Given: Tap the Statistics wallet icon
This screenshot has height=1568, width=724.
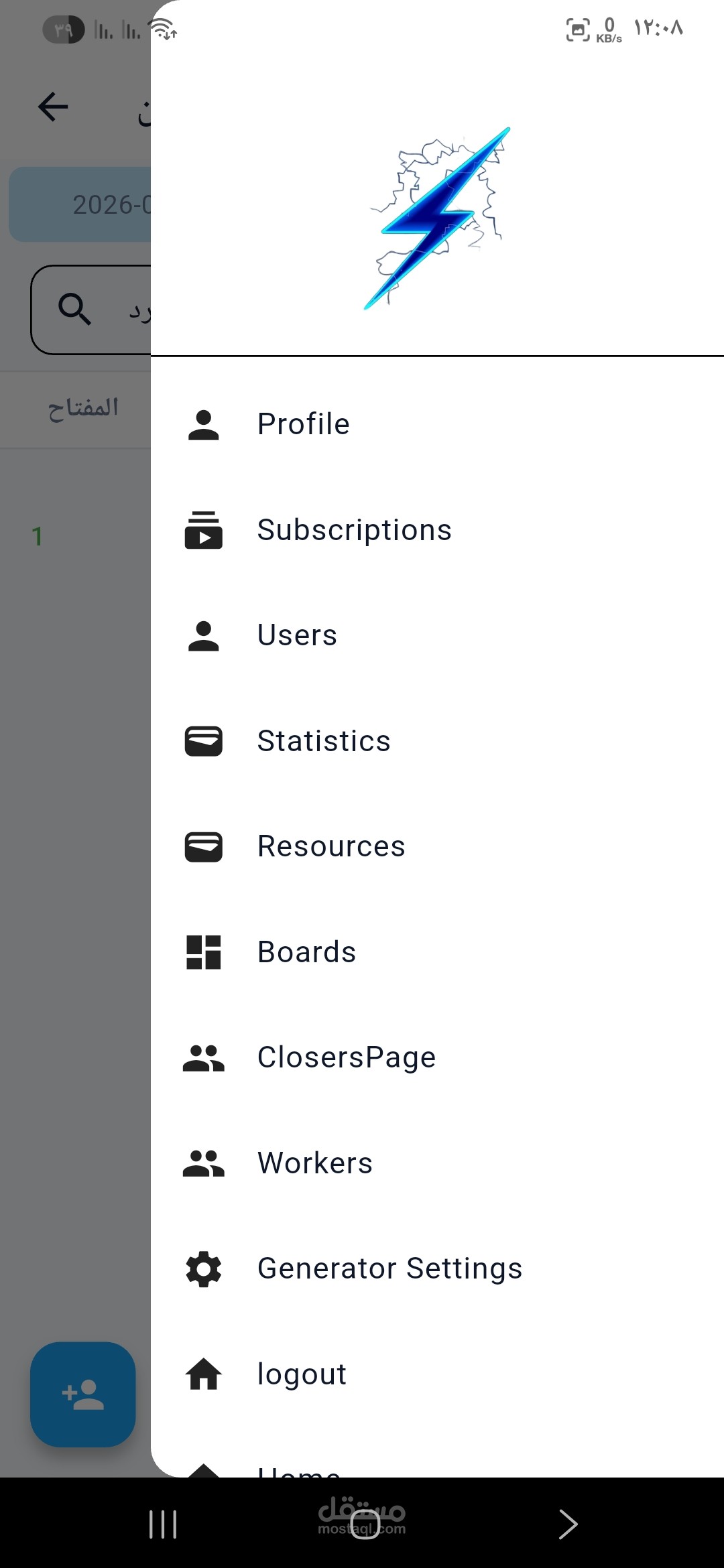Looking at the screenshot, I should coord(203,741).
